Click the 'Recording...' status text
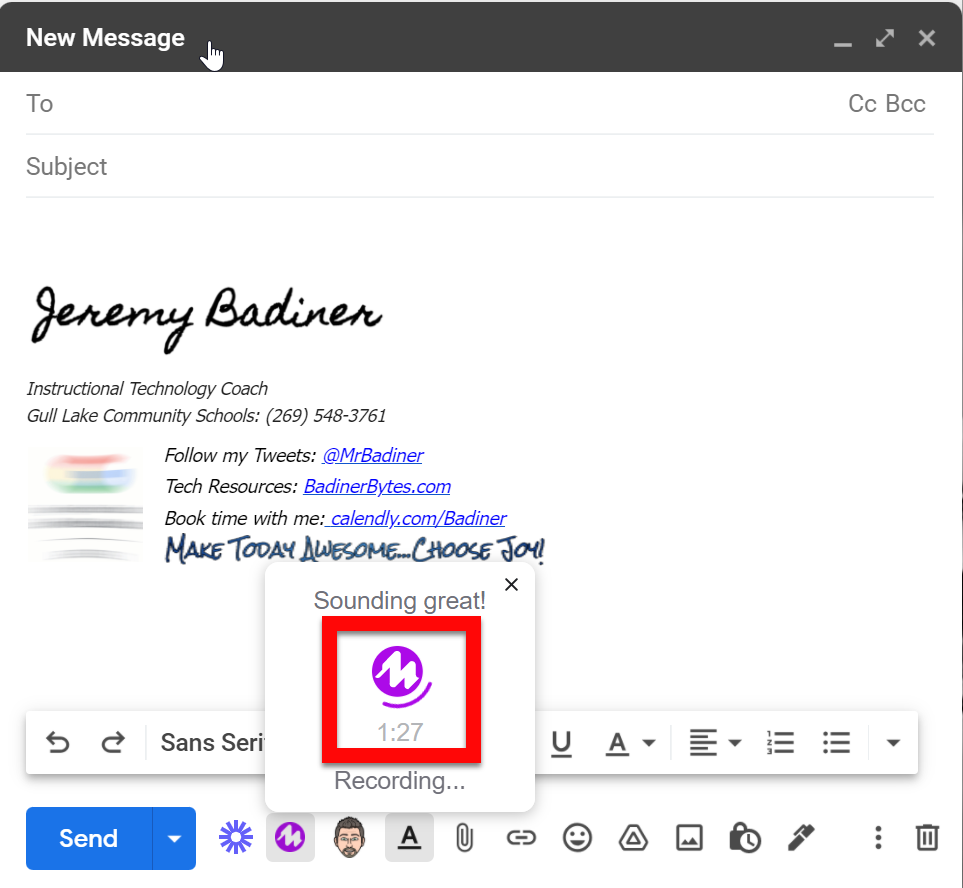This screenshot has height=888, width=963. [x=400, y=781]
